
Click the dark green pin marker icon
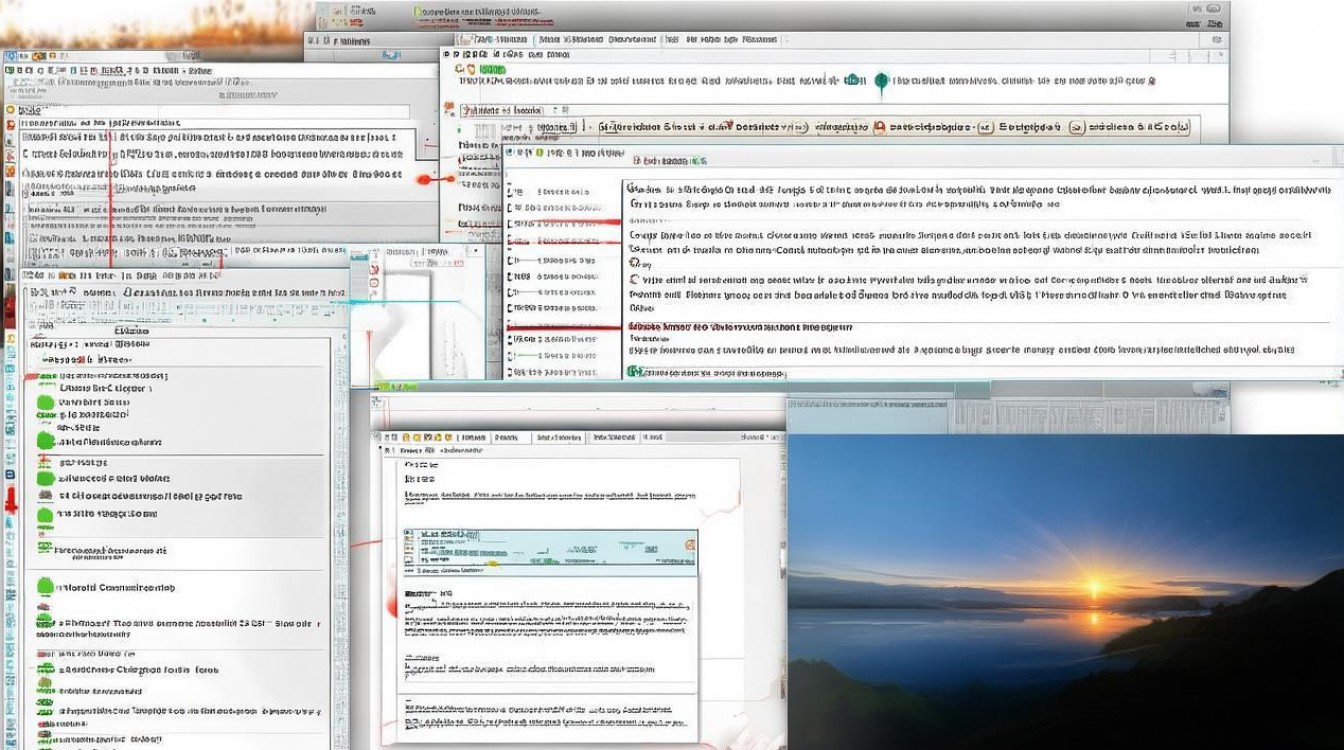click(881, 82)
